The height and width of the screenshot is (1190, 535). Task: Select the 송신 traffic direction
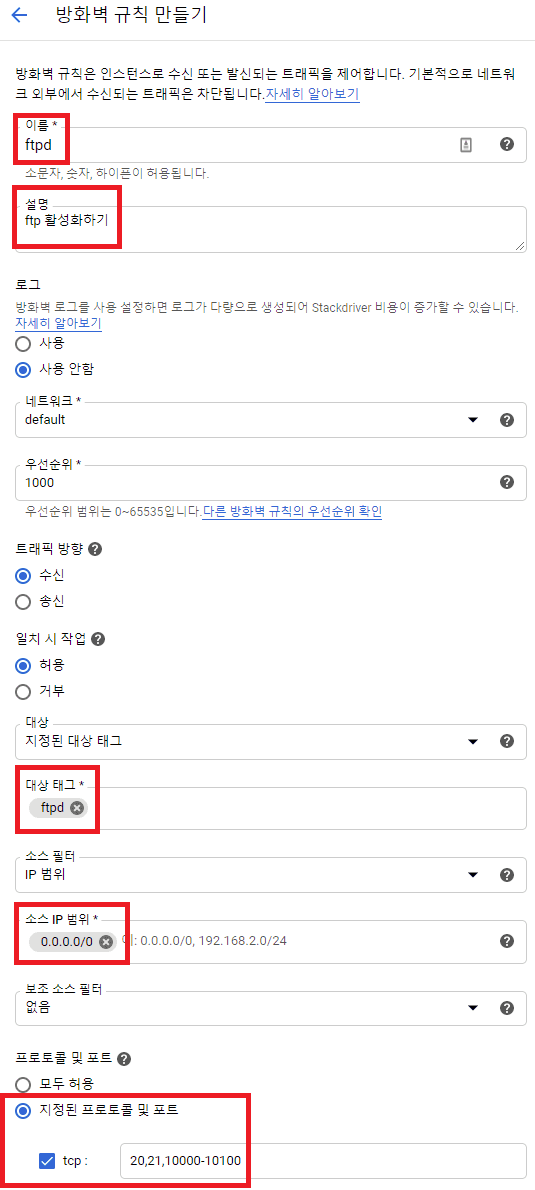[24, 602]
